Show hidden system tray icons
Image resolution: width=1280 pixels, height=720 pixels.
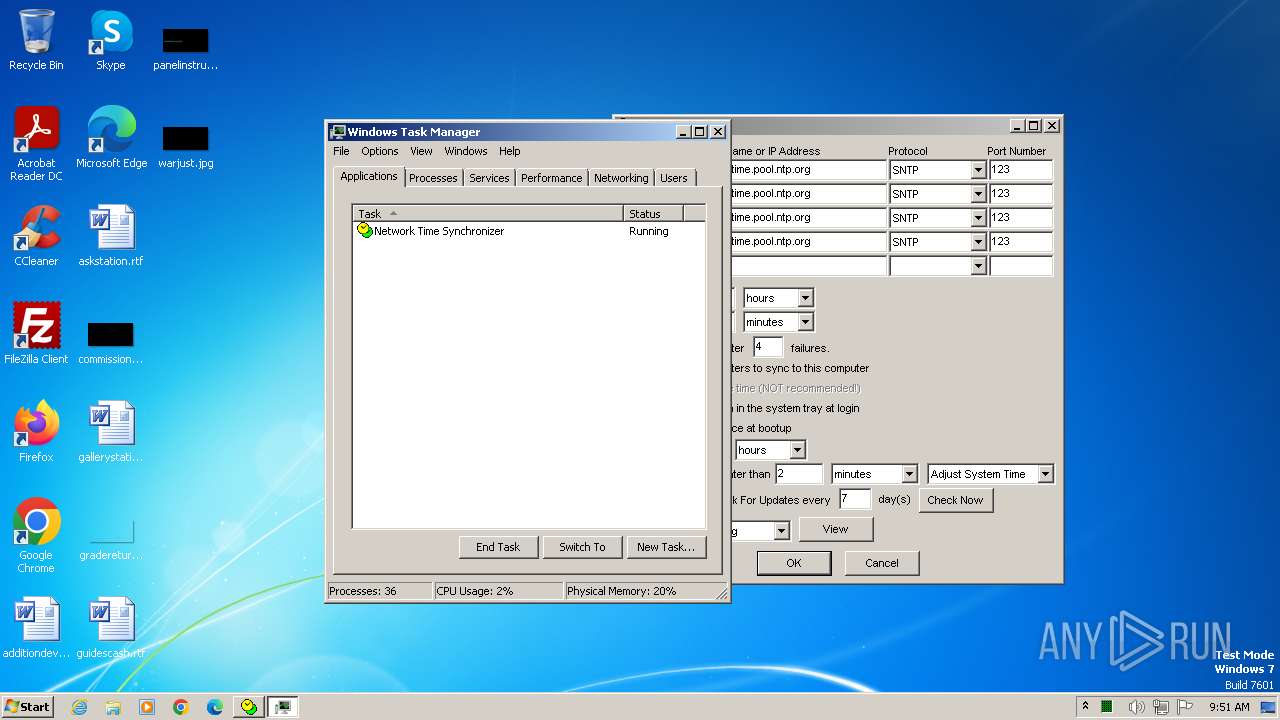pyautogui.click(x=1085, y=707)
